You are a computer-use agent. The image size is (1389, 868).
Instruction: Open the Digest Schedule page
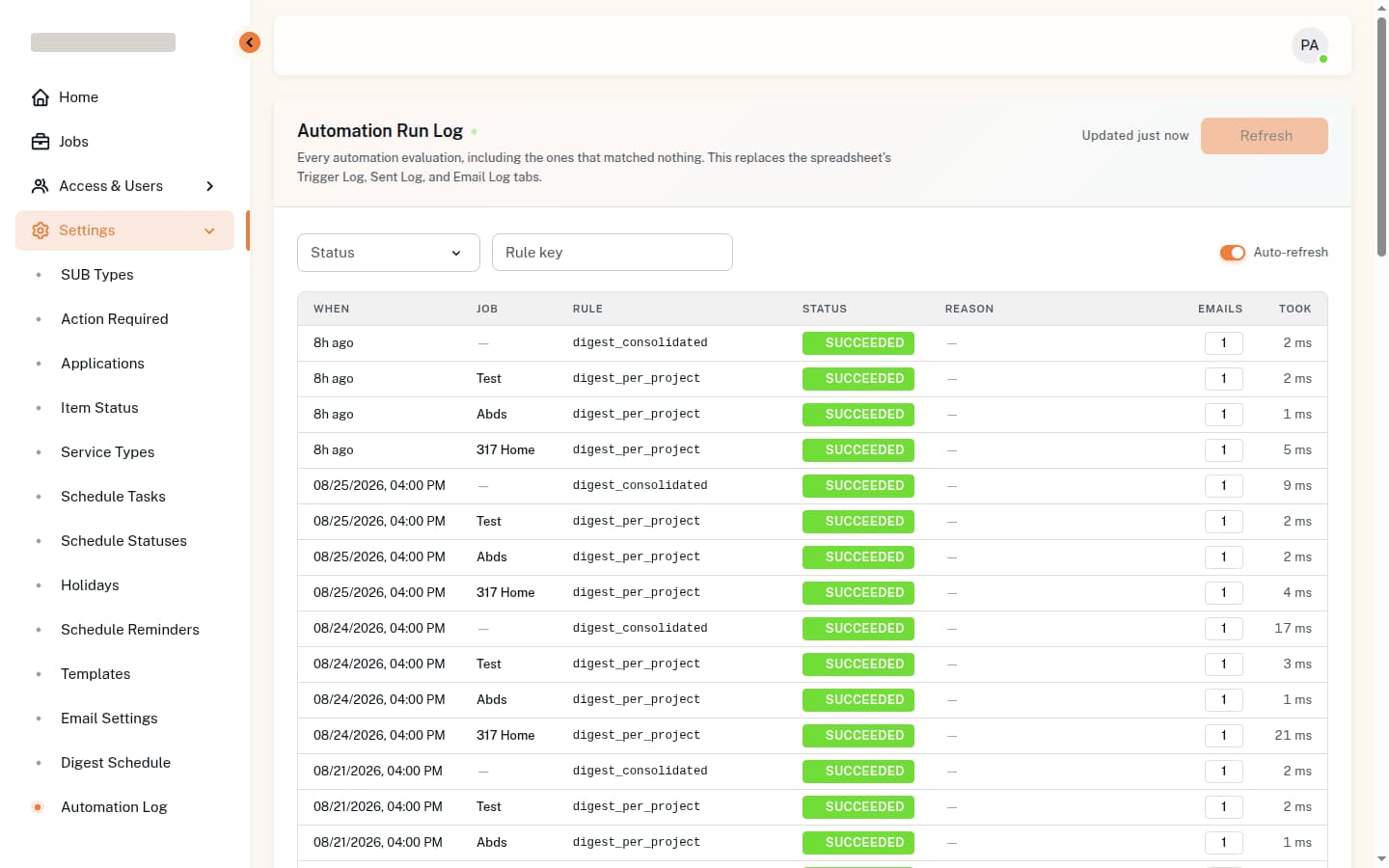(x=115, y=763)
